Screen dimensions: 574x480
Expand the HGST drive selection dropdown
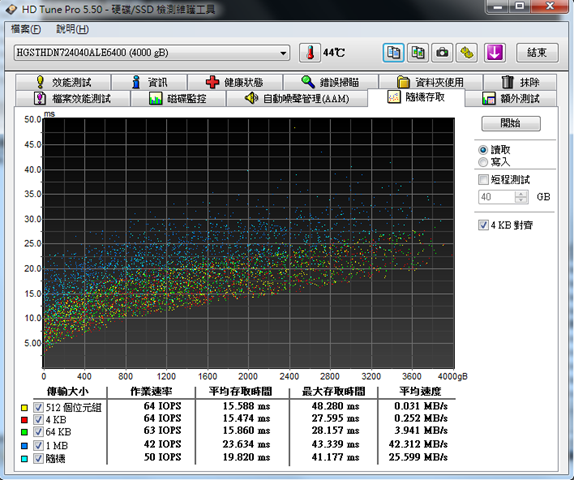click(283, 53)
